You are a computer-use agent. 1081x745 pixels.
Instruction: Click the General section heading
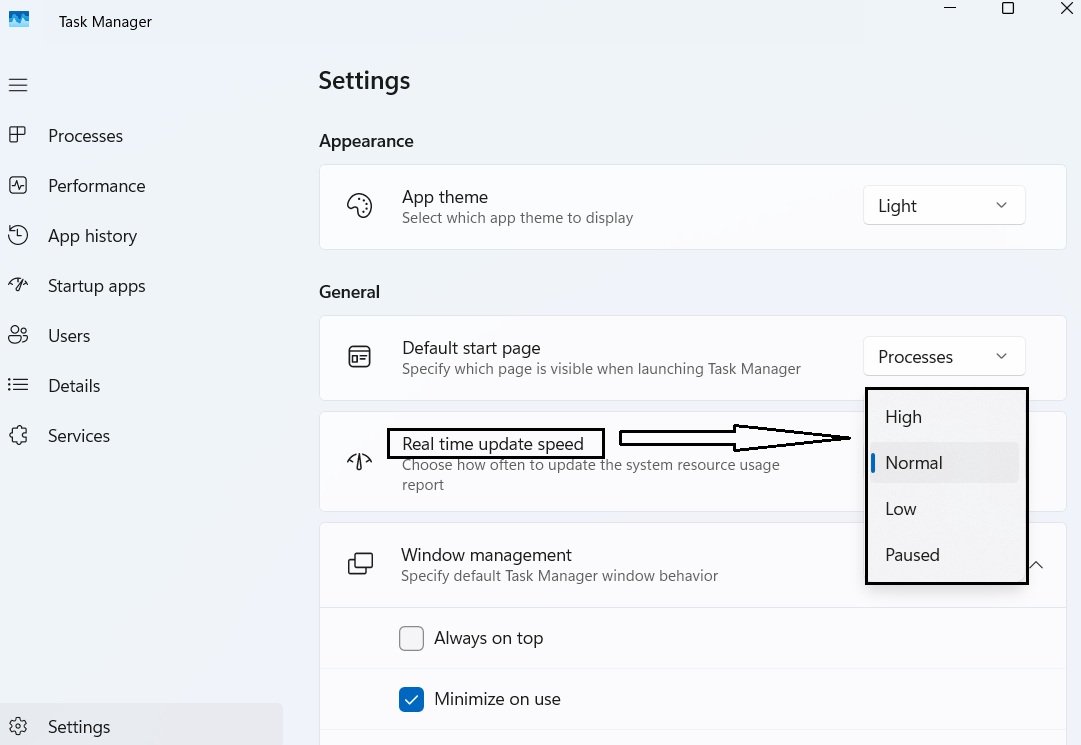349,292
